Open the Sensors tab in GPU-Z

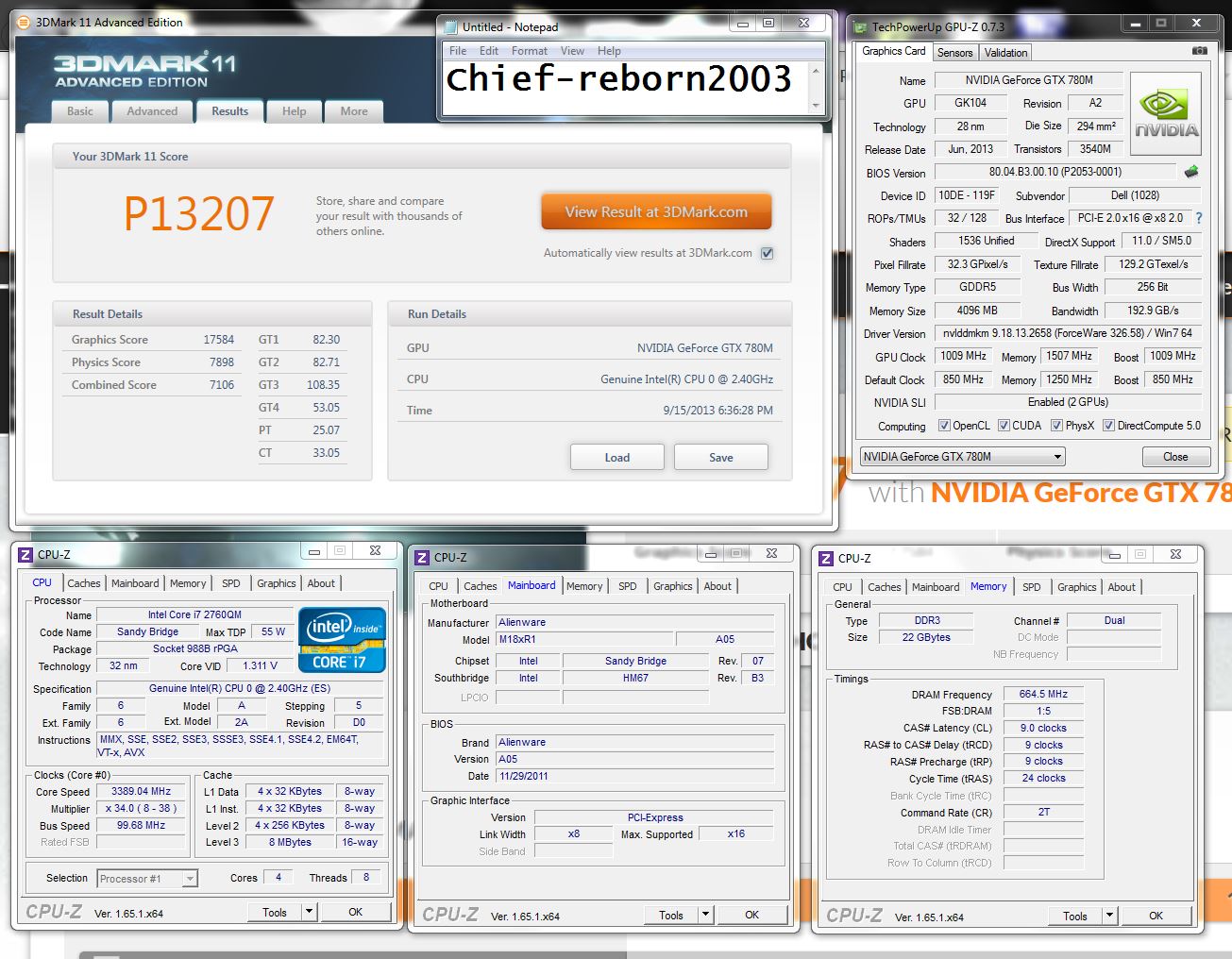tap(954, 53)
